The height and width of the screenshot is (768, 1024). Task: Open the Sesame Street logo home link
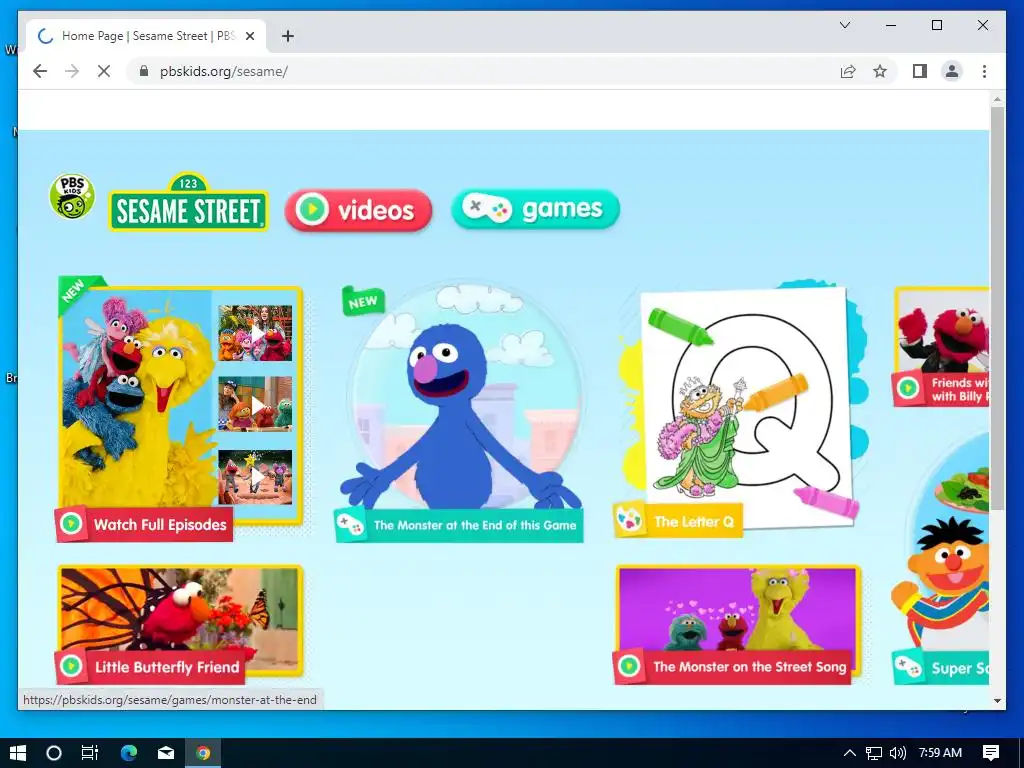tap(188, 203)
